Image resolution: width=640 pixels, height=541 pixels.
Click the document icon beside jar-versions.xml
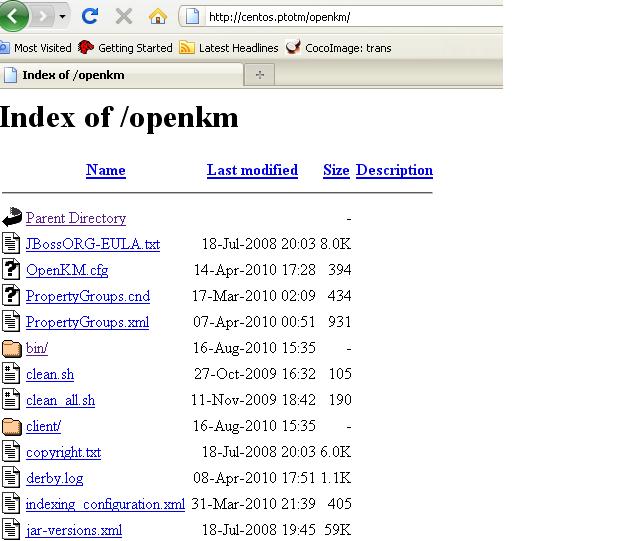(11, 529)
